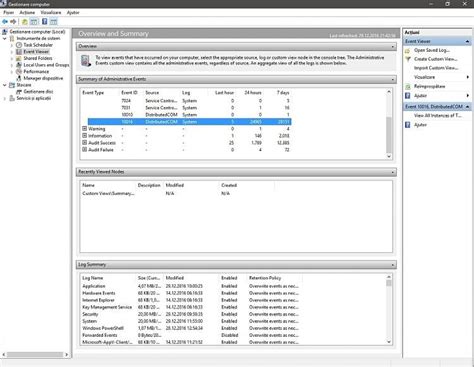Expand the Event Viewer tree node

pyautogui.click(x=12, y=52)
